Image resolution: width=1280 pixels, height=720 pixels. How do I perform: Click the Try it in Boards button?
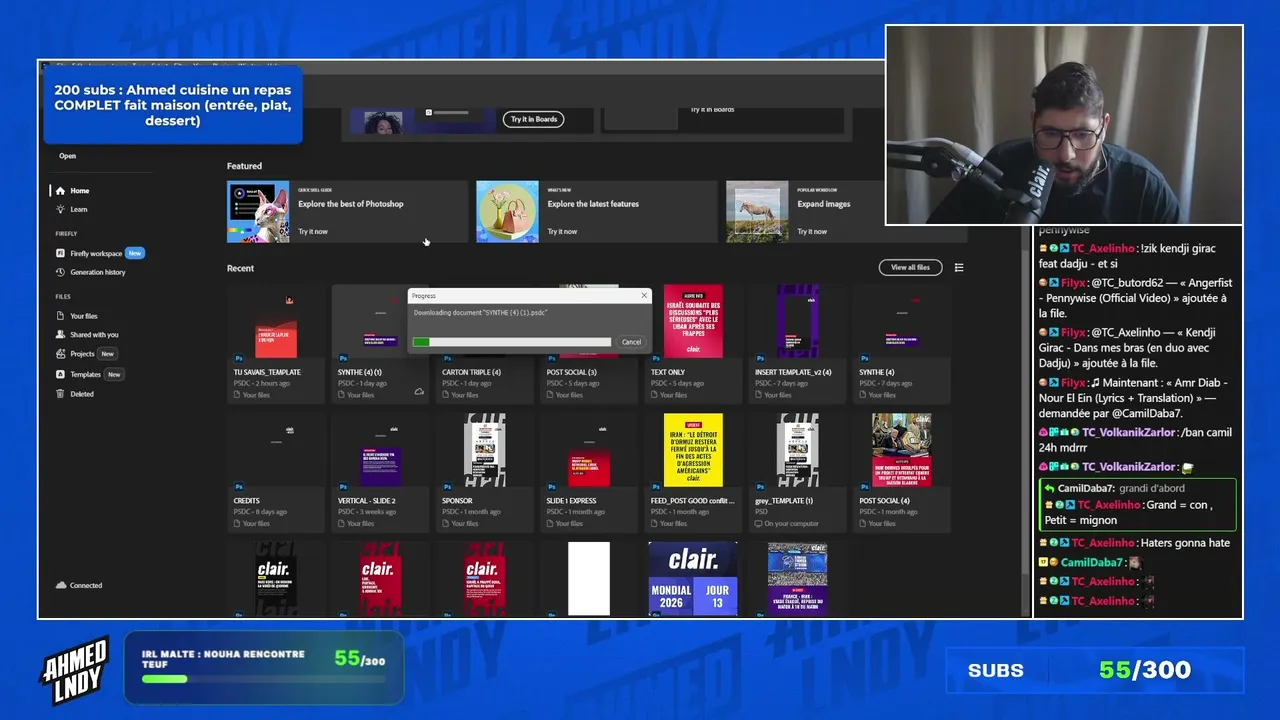coord(533,119)
